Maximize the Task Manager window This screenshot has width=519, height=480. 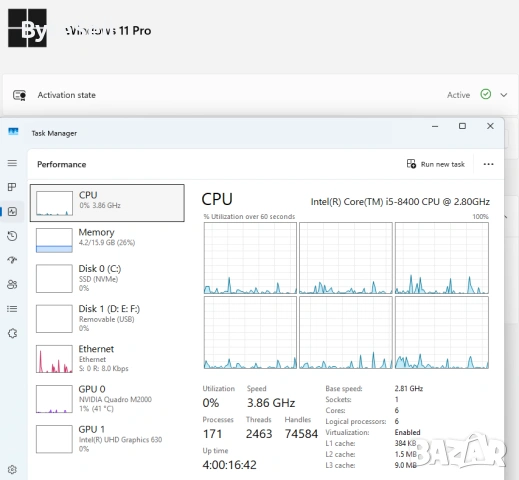click(462, 126)
